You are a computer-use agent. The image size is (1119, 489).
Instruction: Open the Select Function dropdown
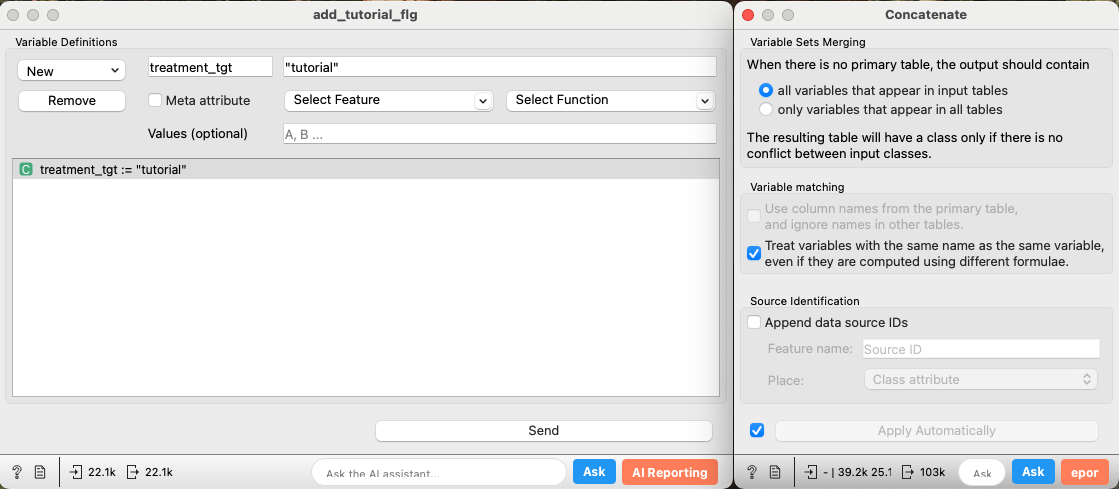click(x=611, y=101)
